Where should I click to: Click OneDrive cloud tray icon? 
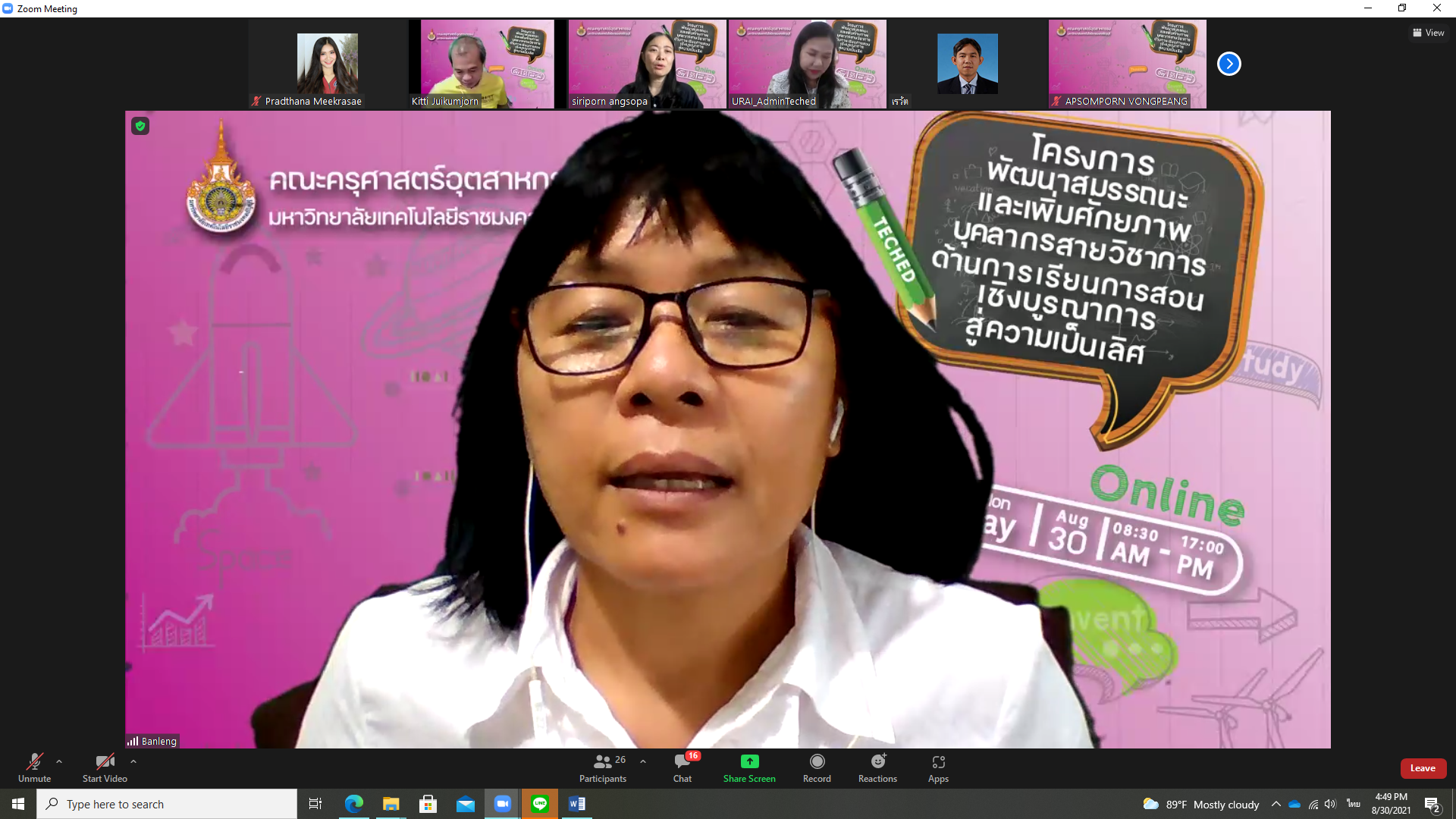point(1294,804)
